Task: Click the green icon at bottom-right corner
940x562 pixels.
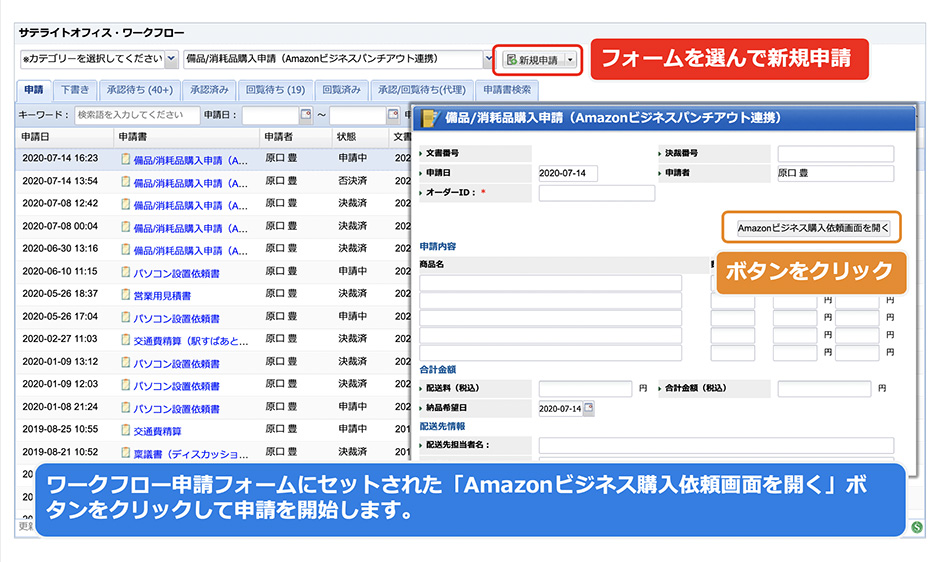Action: [x=917, y=527]
